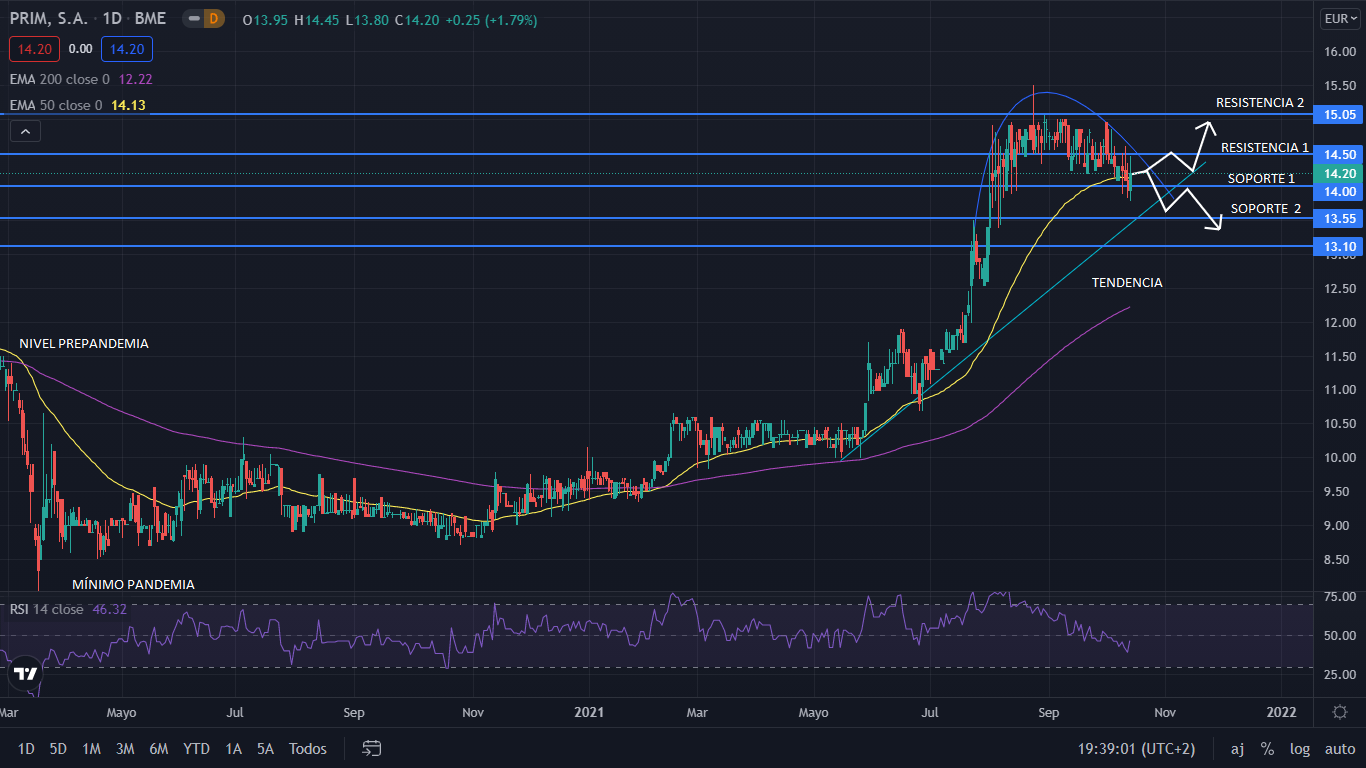Toggle the log scale option
The height and width of the screenshot is (768, 1366).
pos(1299,748)
